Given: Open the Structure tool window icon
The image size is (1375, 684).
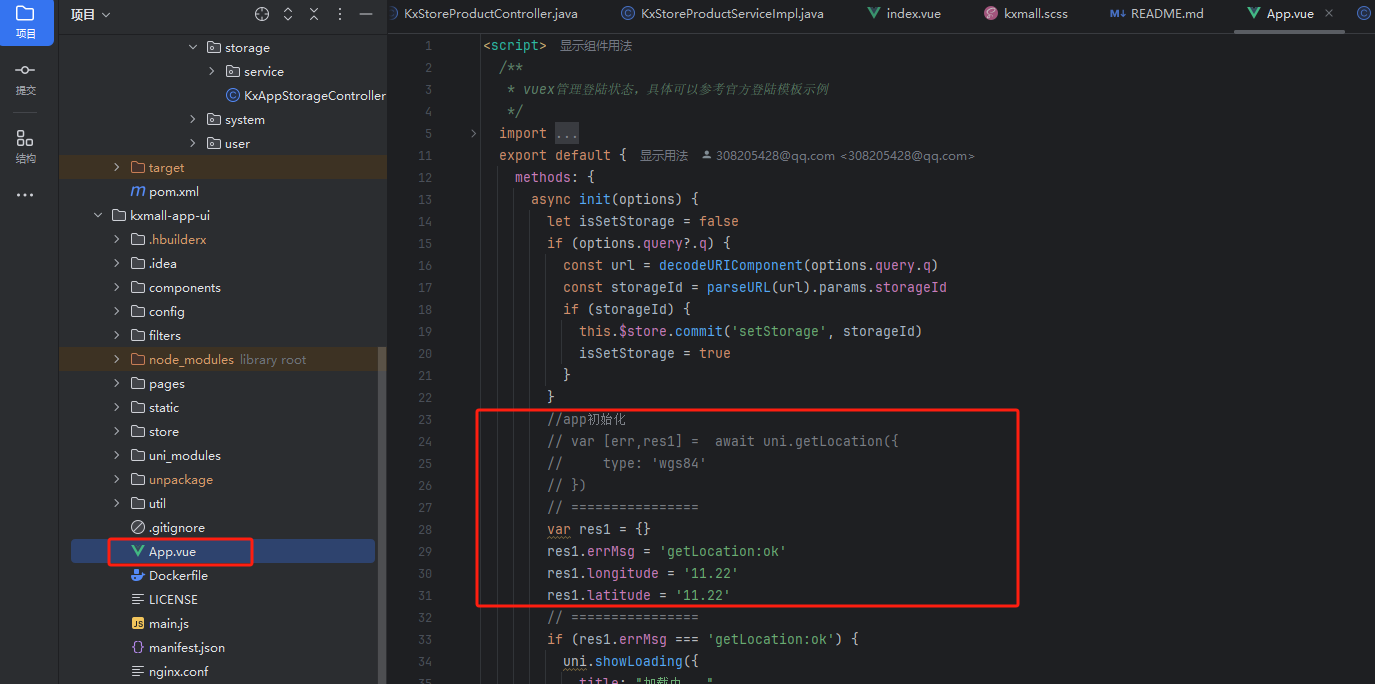Looking at the screenshot, I should 25,146.
